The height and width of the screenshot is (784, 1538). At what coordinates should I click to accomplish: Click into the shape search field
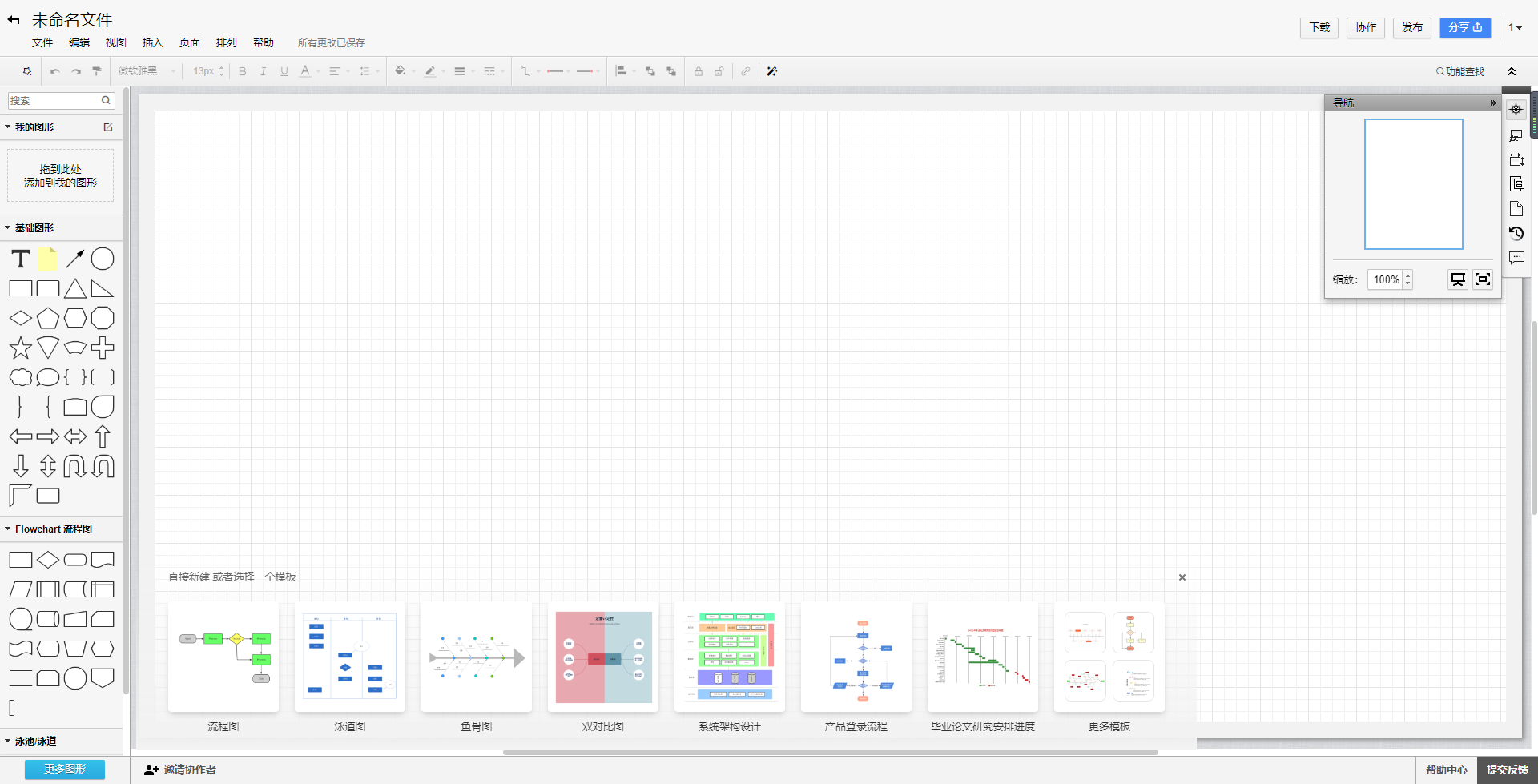(x=62, y=100)
